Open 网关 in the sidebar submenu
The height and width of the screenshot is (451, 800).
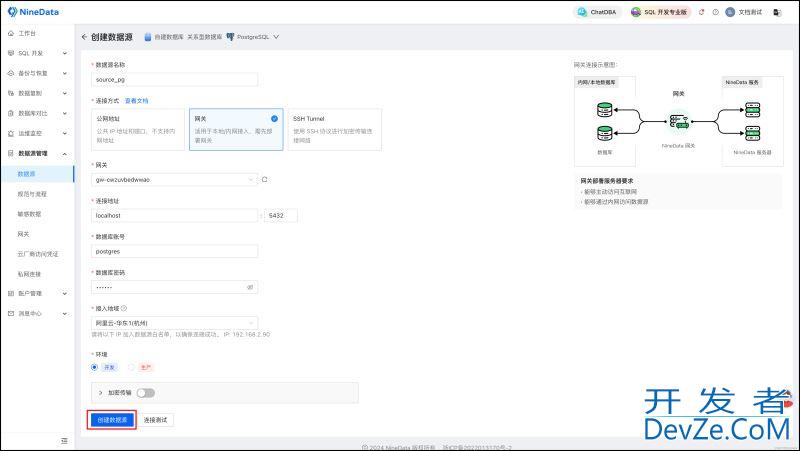pyautogui.click(x=23, y=234)
